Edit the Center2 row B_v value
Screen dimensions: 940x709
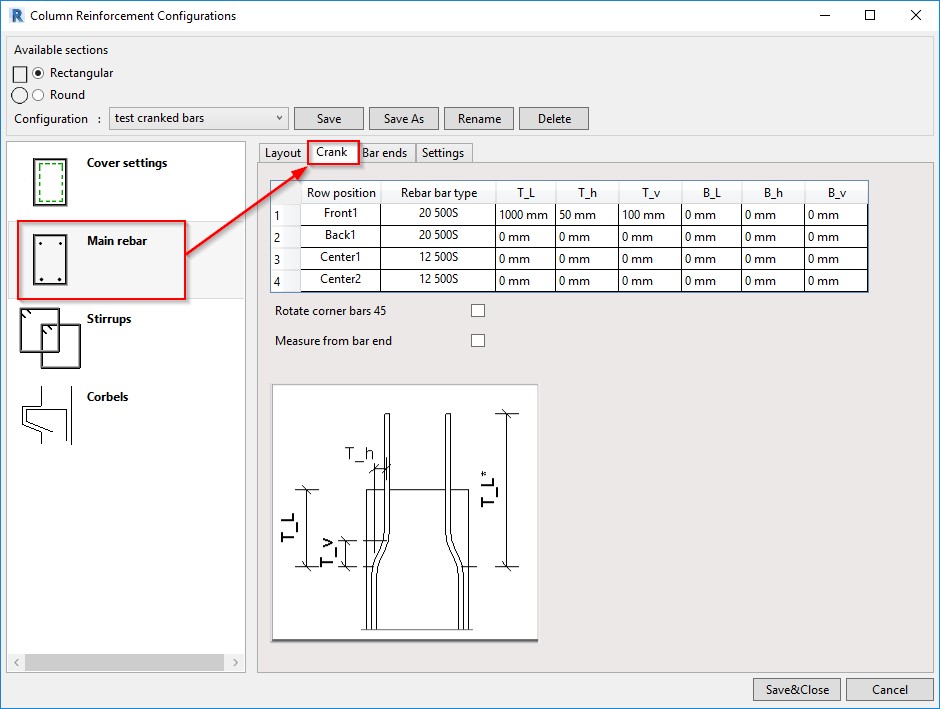click(x=836, y=280)
